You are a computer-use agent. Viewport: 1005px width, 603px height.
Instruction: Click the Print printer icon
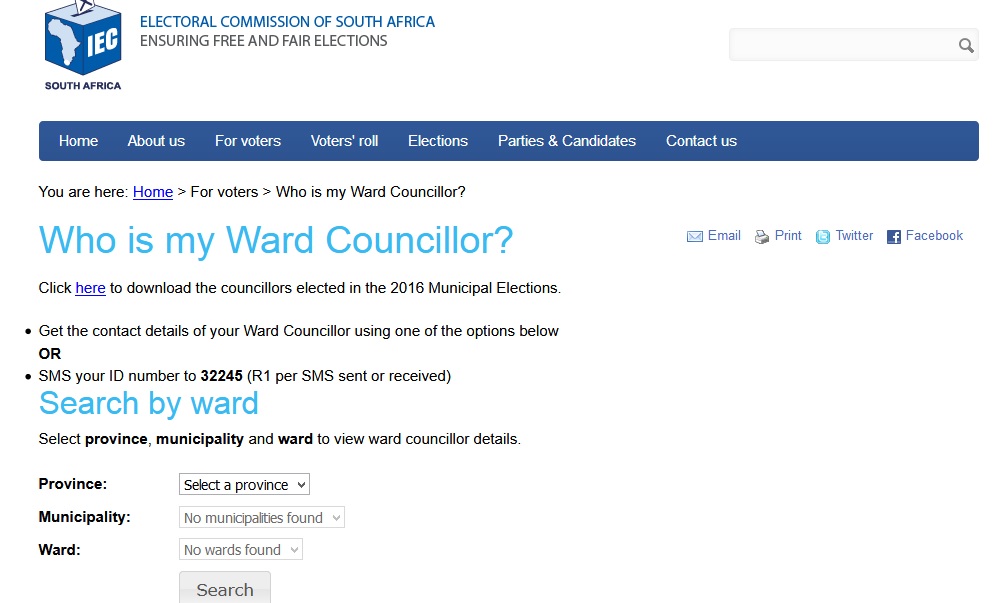click(x=762, y=237)
